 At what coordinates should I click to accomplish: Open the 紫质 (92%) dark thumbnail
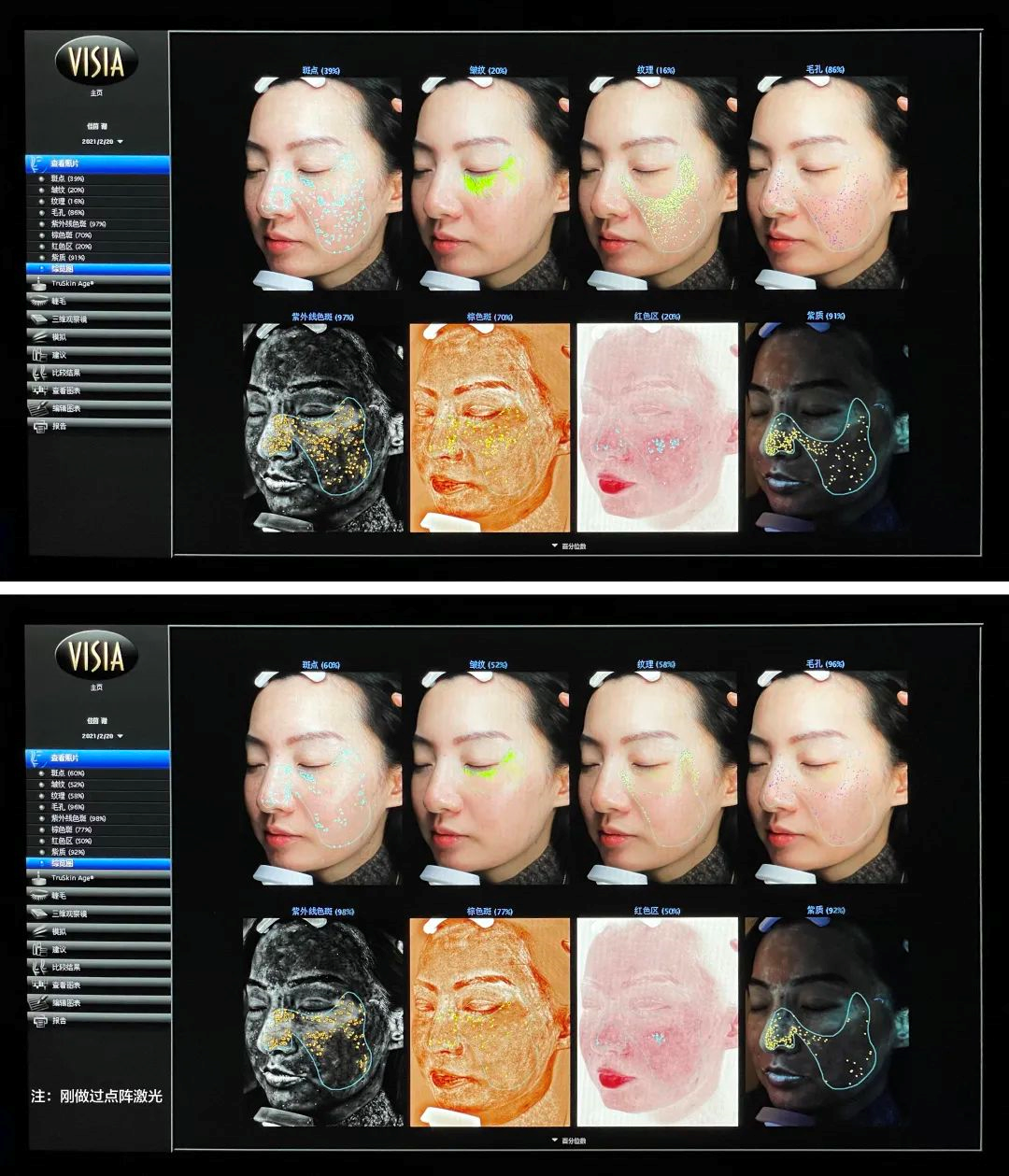click(826, 1022)
